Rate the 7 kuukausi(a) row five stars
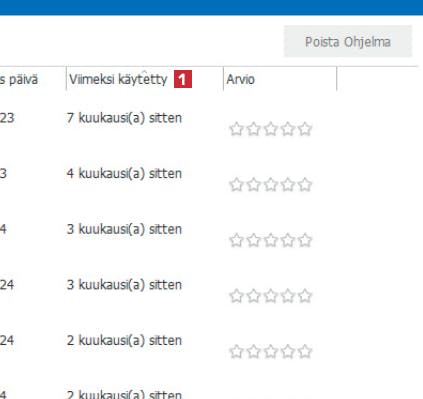Image resolution: width=423 pixels, height=399 pixels. (305, 129)
